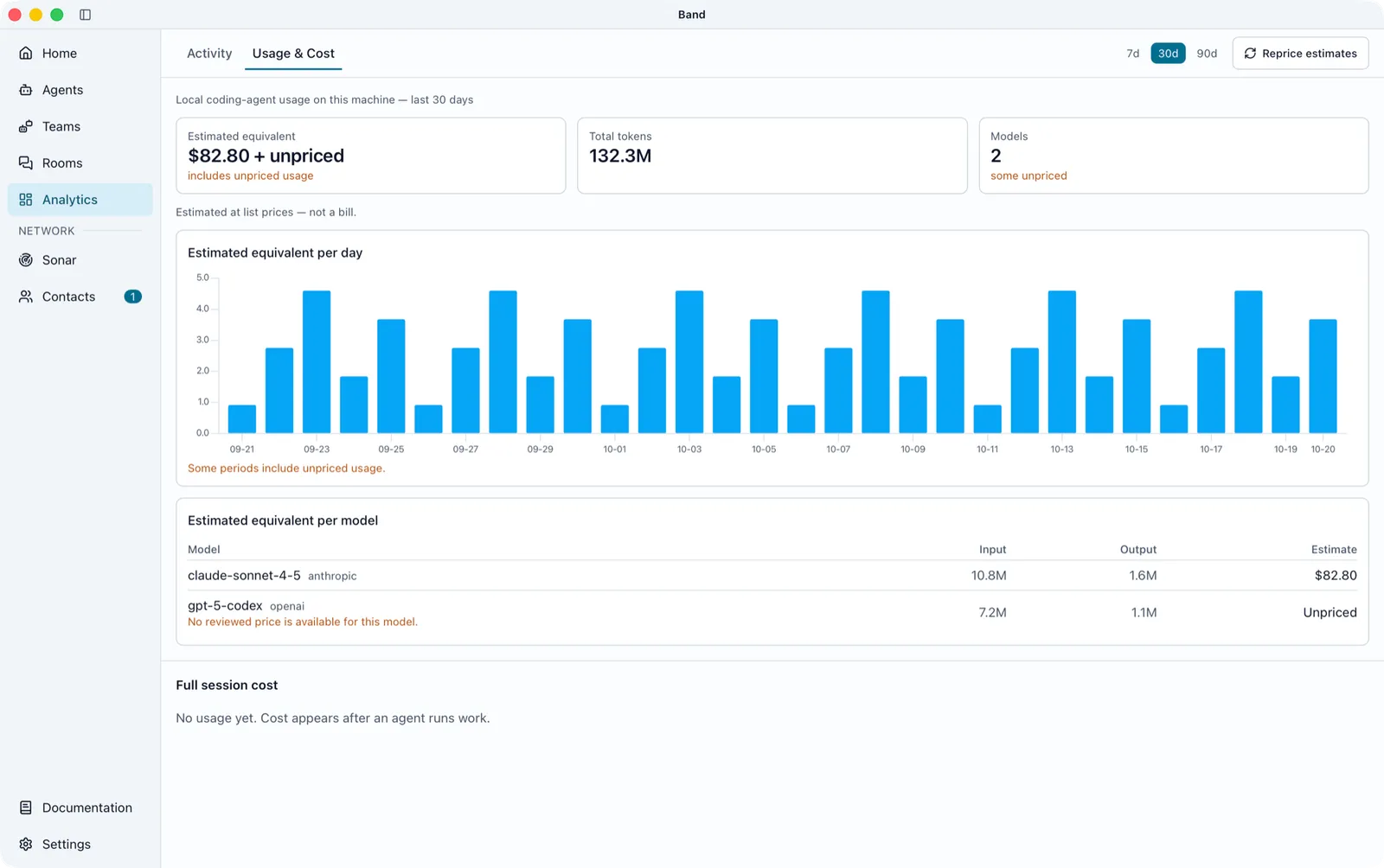
Task: Switch to the Activity tab
Action: click(x=209, y=54)
